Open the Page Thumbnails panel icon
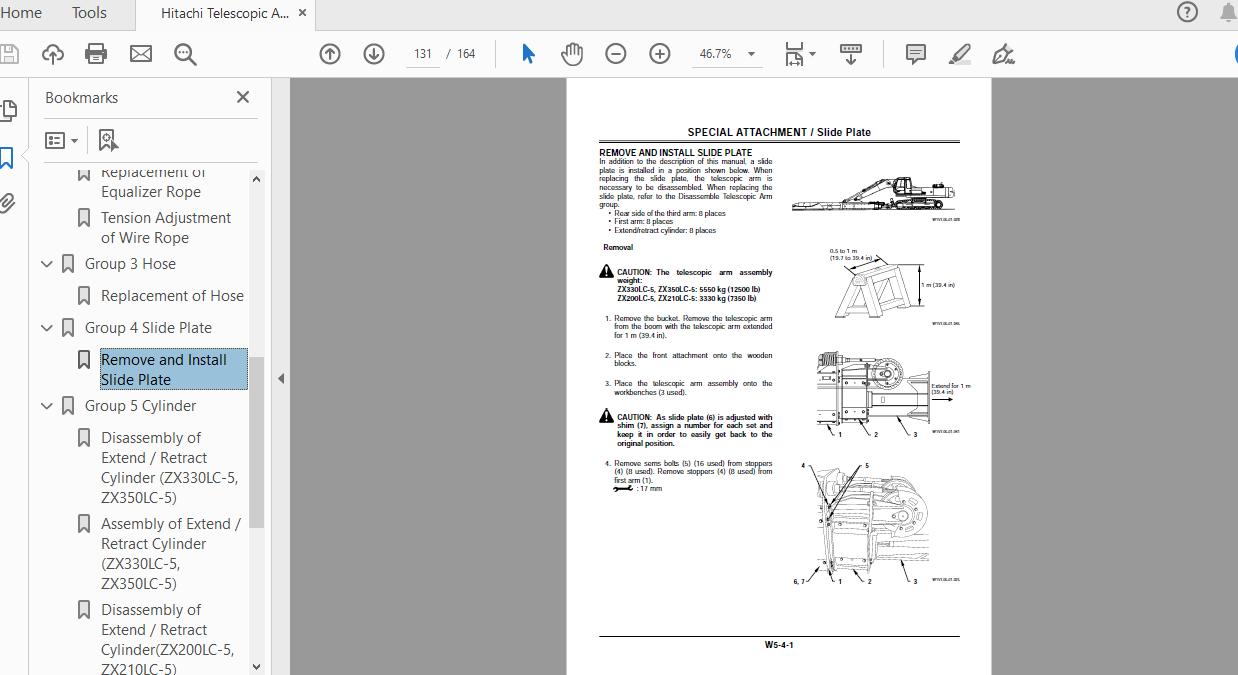The image size is (1238, 675). (x=10, y=110)
